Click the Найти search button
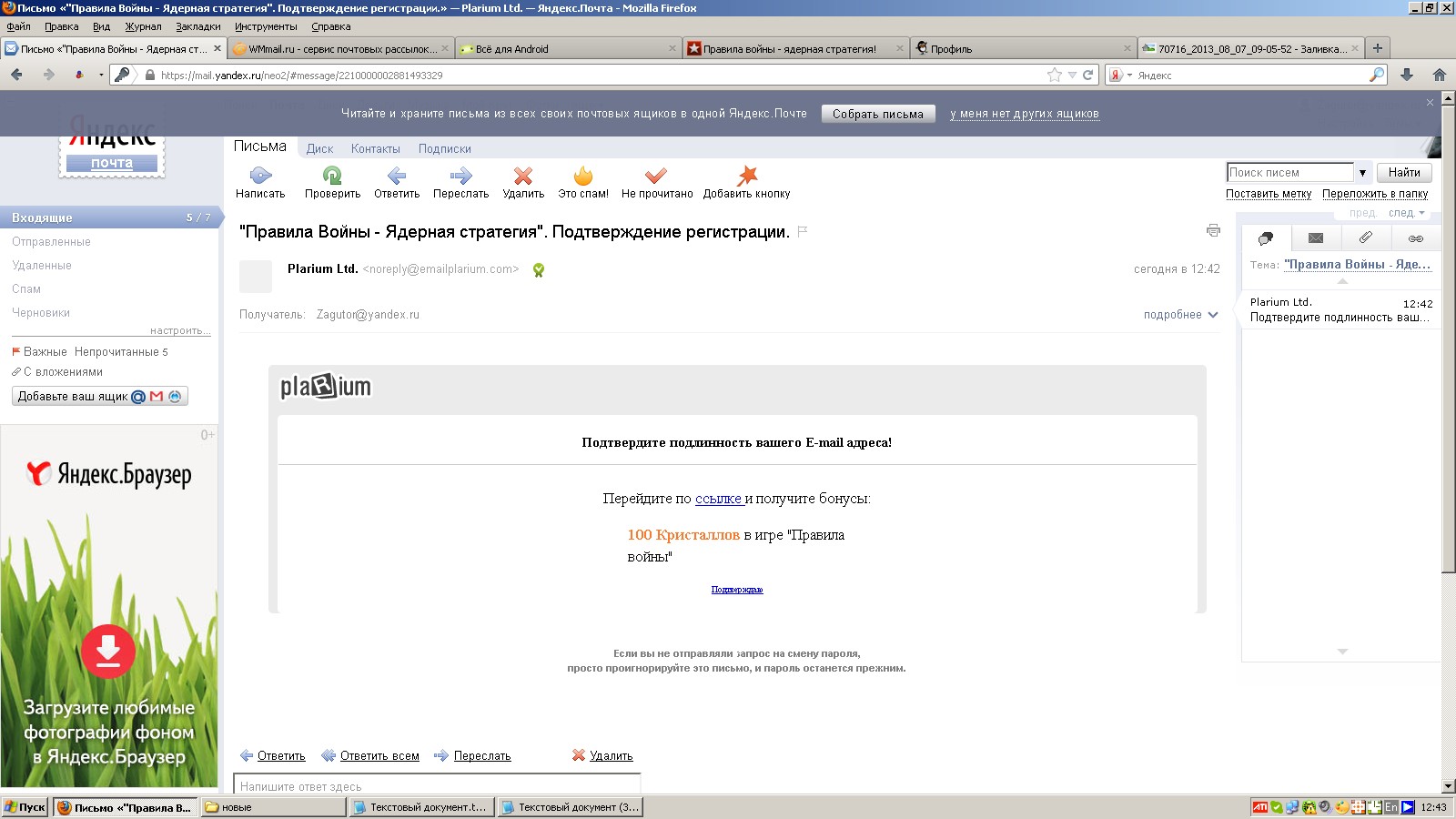 [x=1404, y=172]
